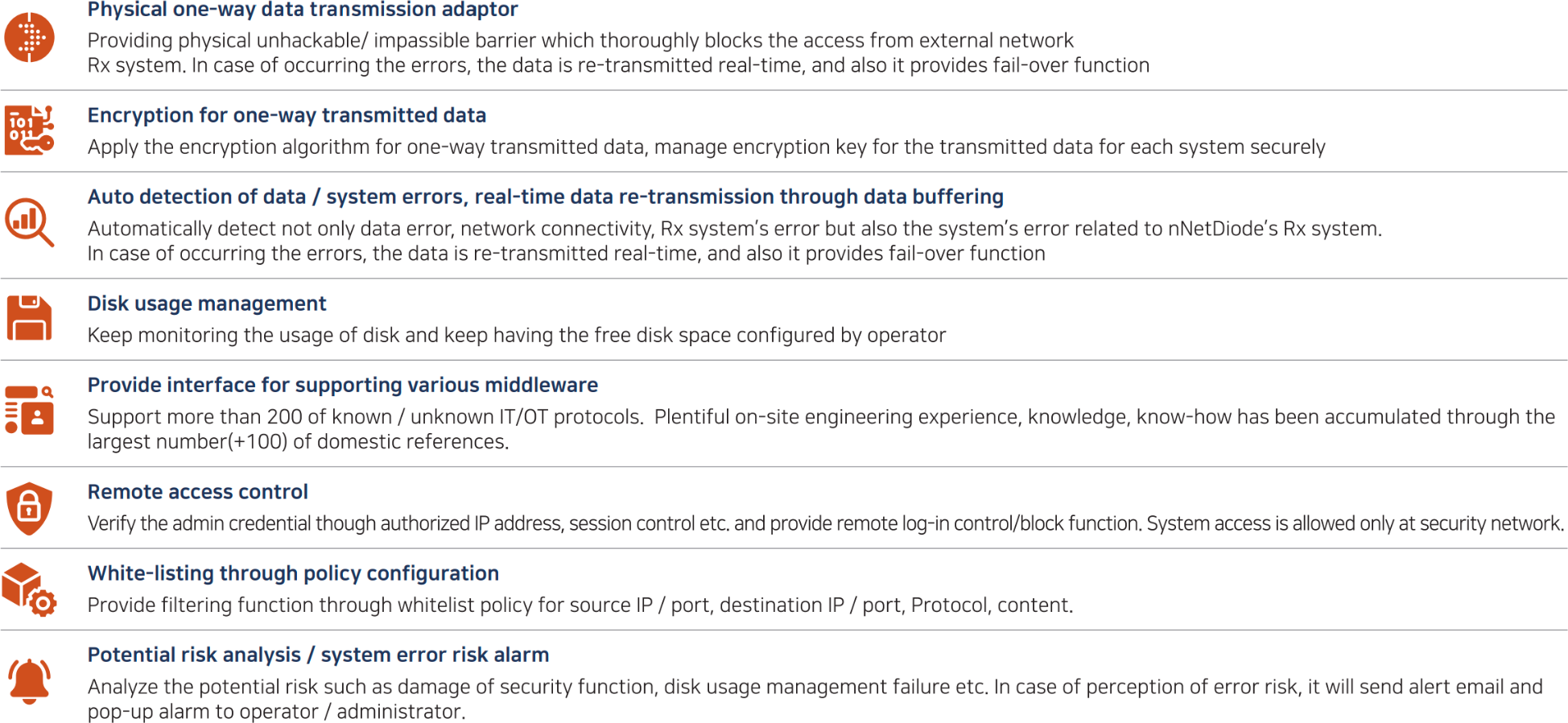The image size is (1568, 723).
Task: Click the middleware interface icon
Action: coord(30,410)
